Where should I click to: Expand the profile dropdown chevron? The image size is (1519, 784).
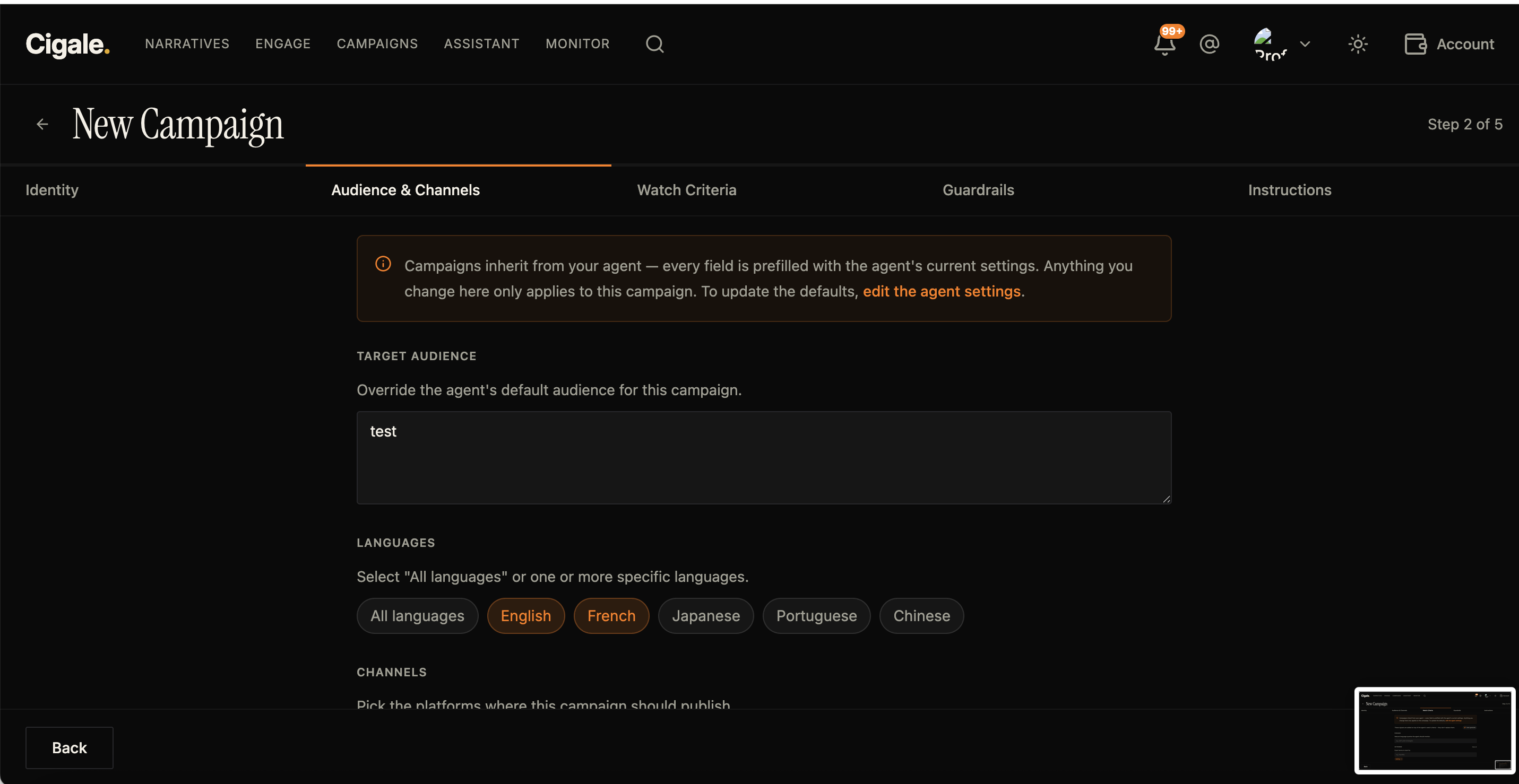click(x=1305, y=43)
